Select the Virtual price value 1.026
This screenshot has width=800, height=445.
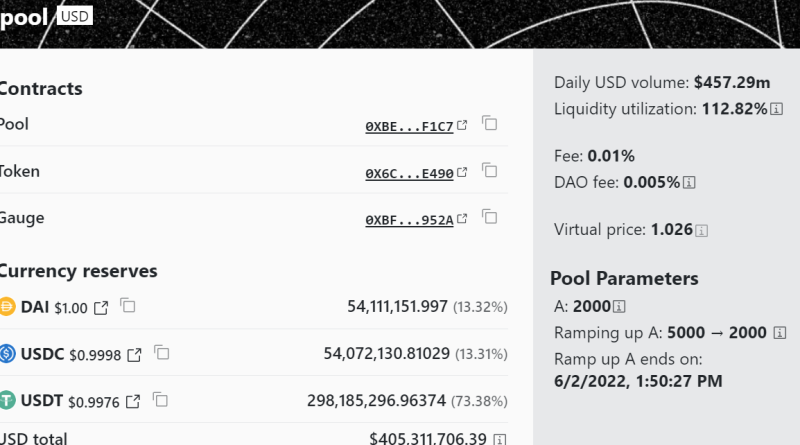point(672,229)
